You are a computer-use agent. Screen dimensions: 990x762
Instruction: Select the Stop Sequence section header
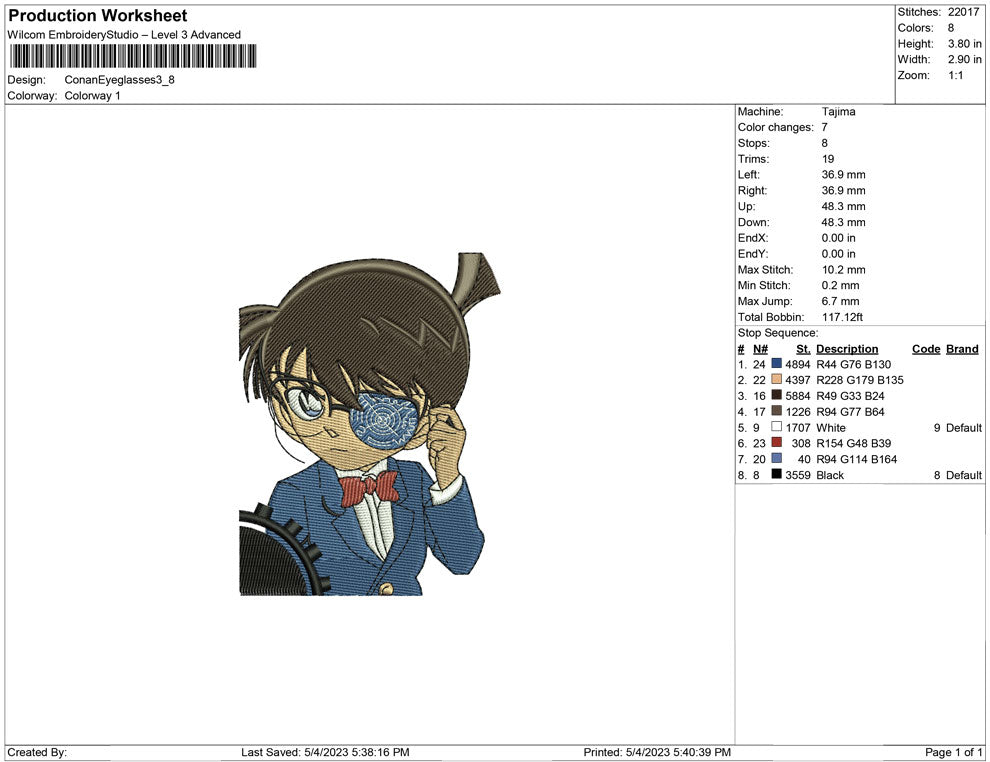(x=777, y=332)
